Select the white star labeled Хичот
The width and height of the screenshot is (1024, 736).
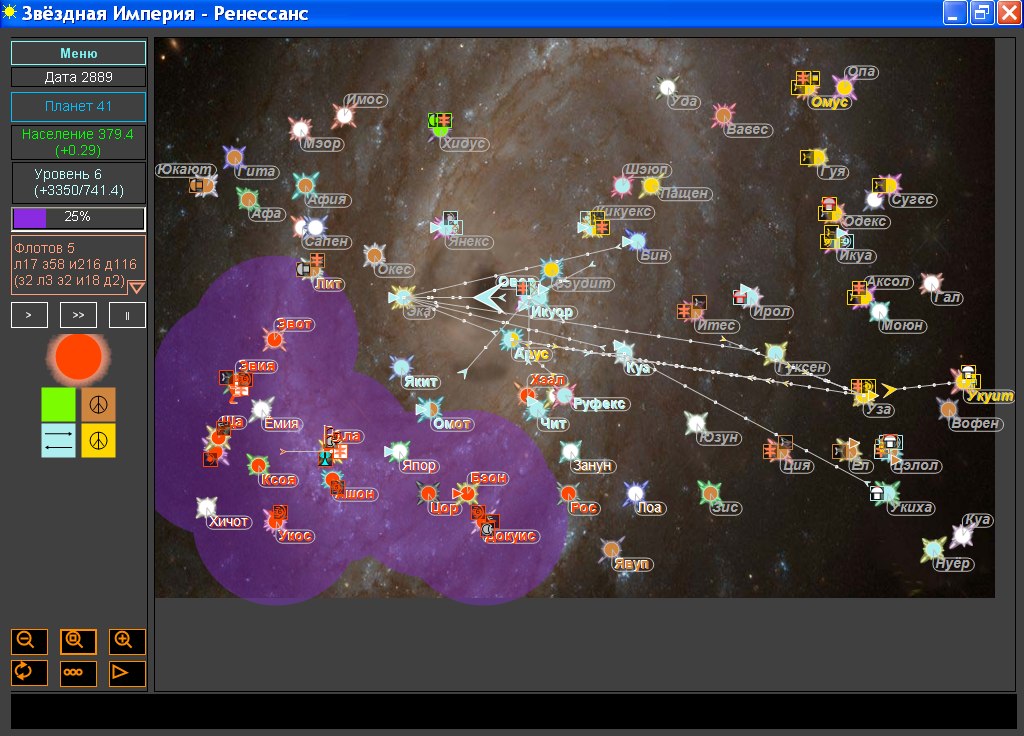coord(206,507)
